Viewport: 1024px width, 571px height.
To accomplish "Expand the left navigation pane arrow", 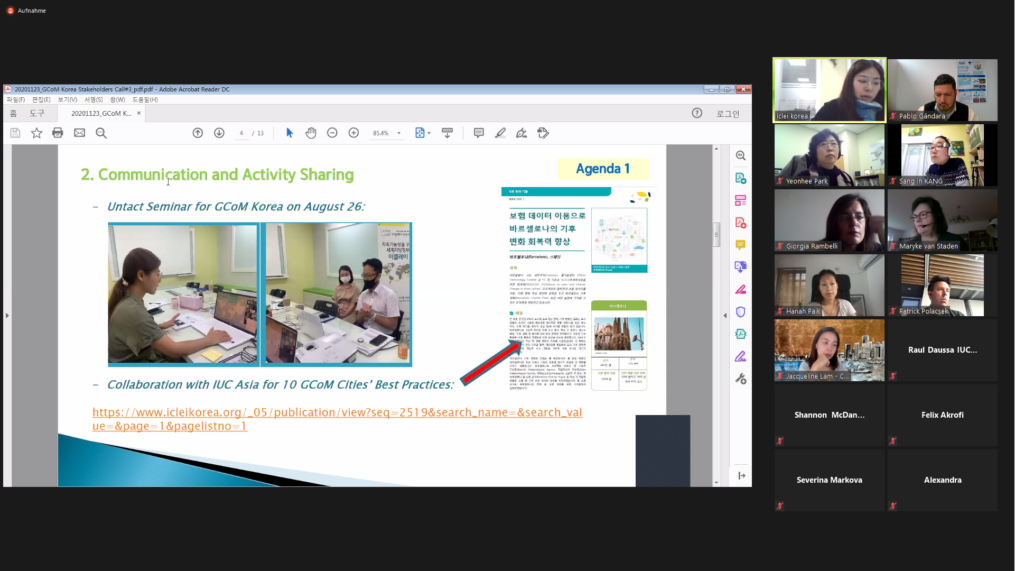I will pyautogui.click(x=7, y=315).
